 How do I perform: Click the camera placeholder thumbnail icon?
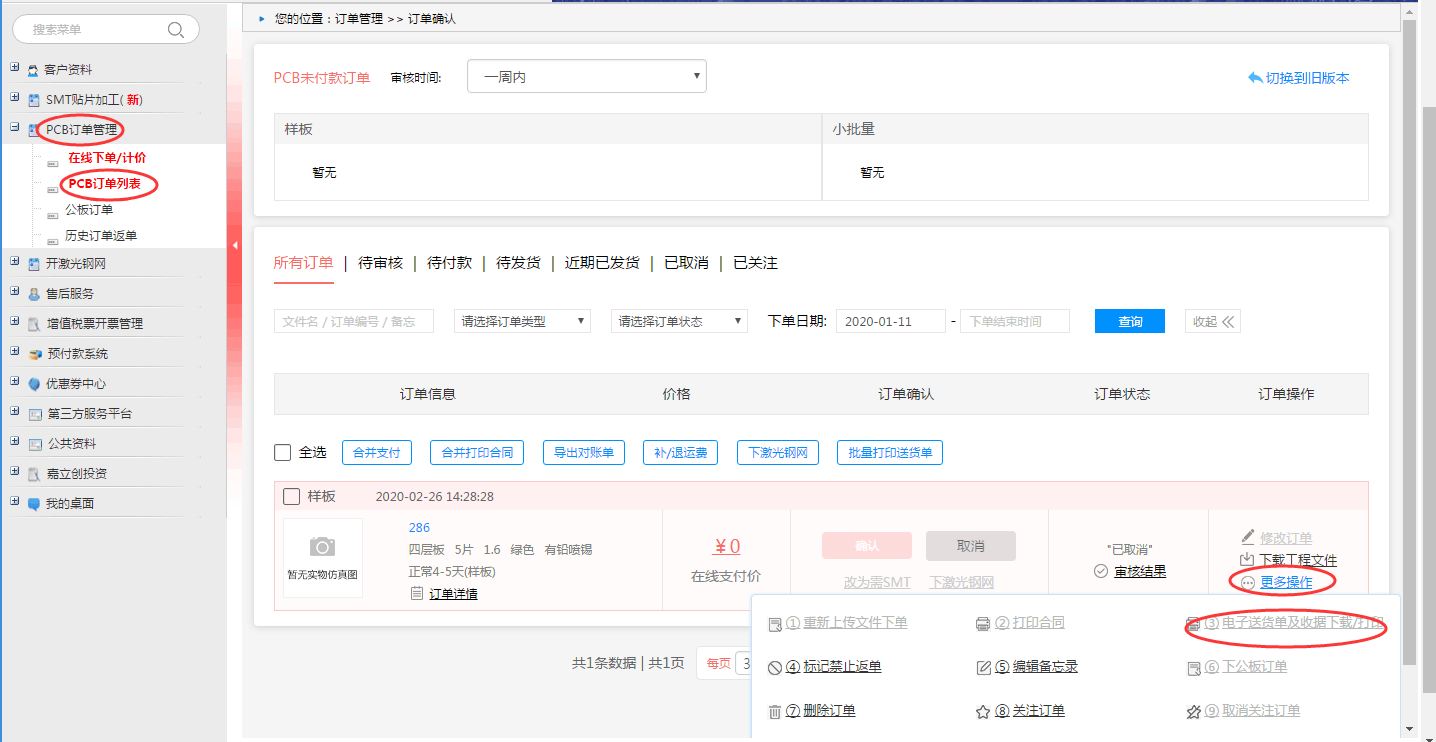pos(322,547)
